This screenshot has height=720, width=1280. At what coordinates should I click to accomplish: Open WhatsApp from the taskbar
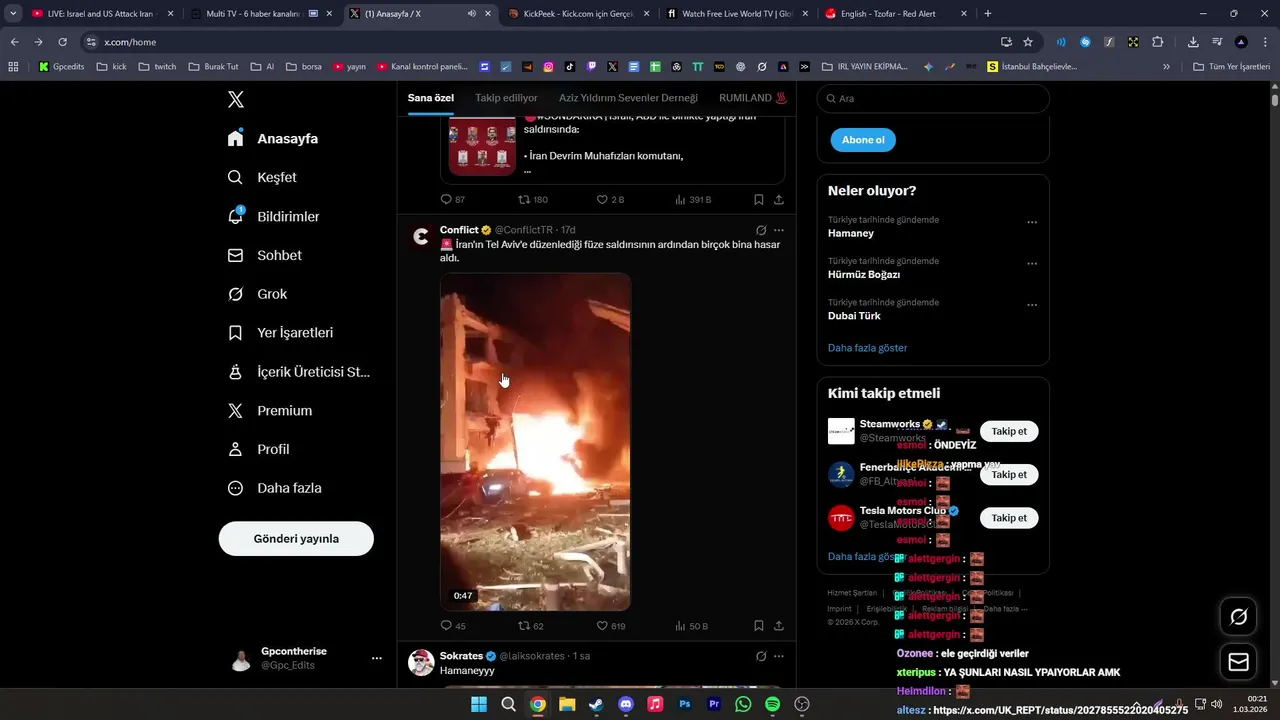tap(743, 704)
